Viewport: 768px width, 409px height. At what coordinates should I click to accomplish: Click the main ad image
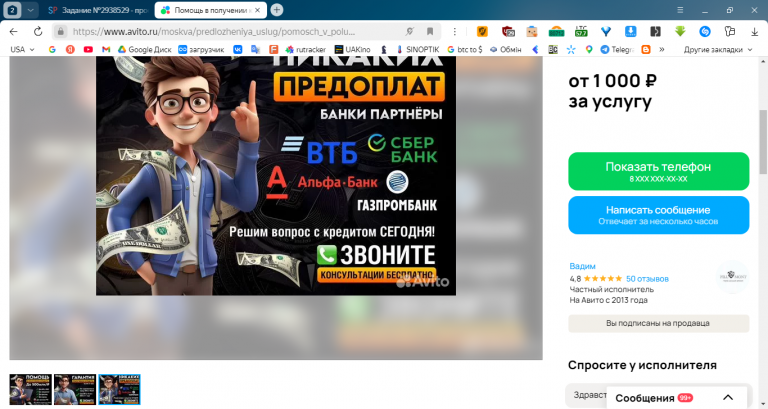(x=276, y=175)
